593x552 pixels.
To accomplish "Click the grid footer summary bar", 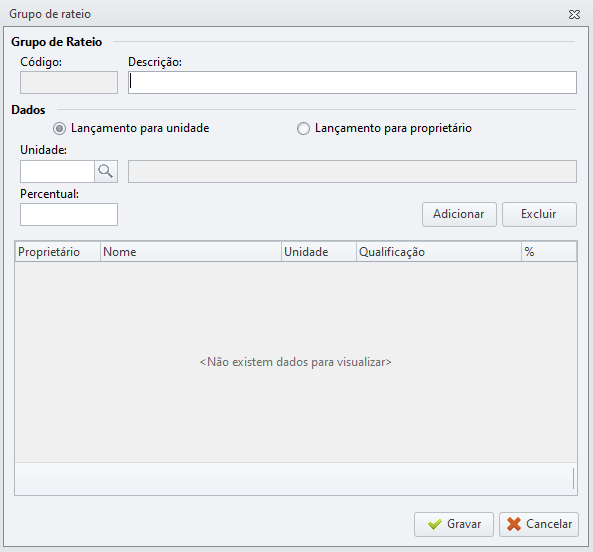I will tap(296, 479).
